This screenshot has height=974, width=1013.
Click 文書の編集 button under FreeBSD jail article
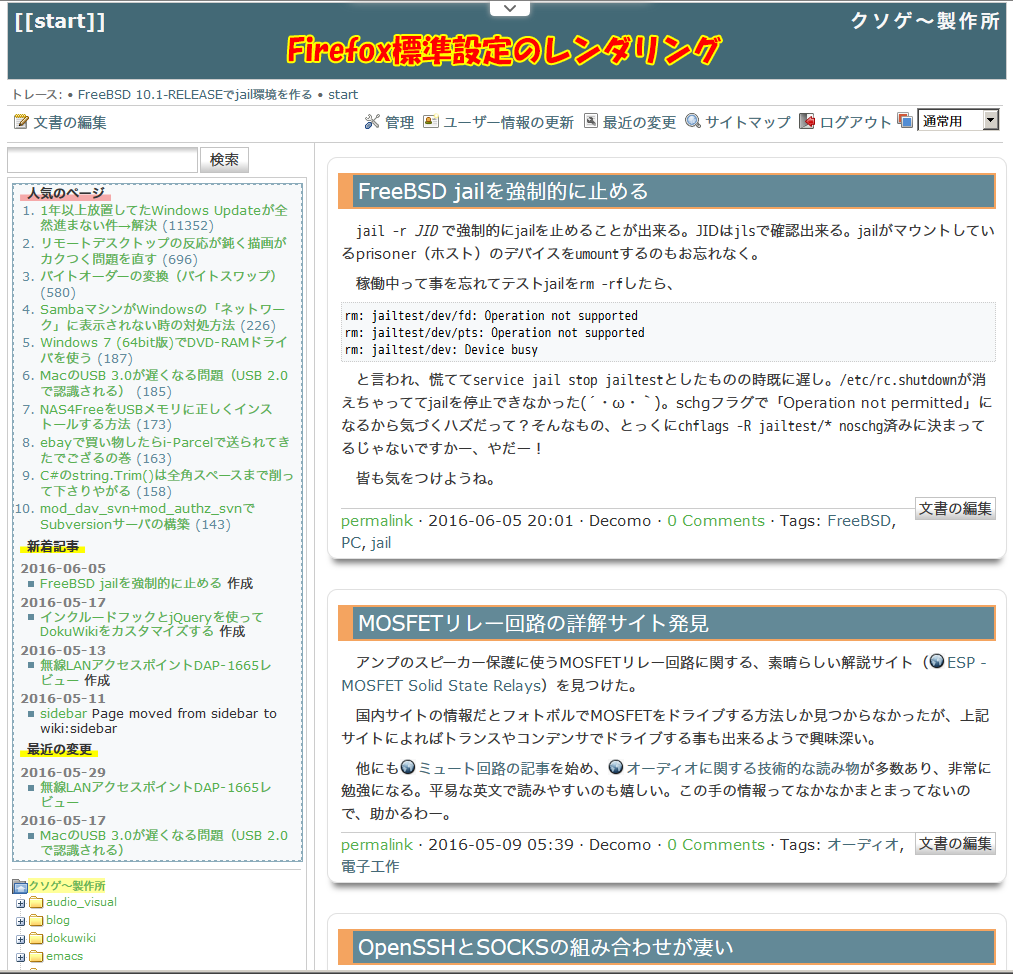pos(955,508)
